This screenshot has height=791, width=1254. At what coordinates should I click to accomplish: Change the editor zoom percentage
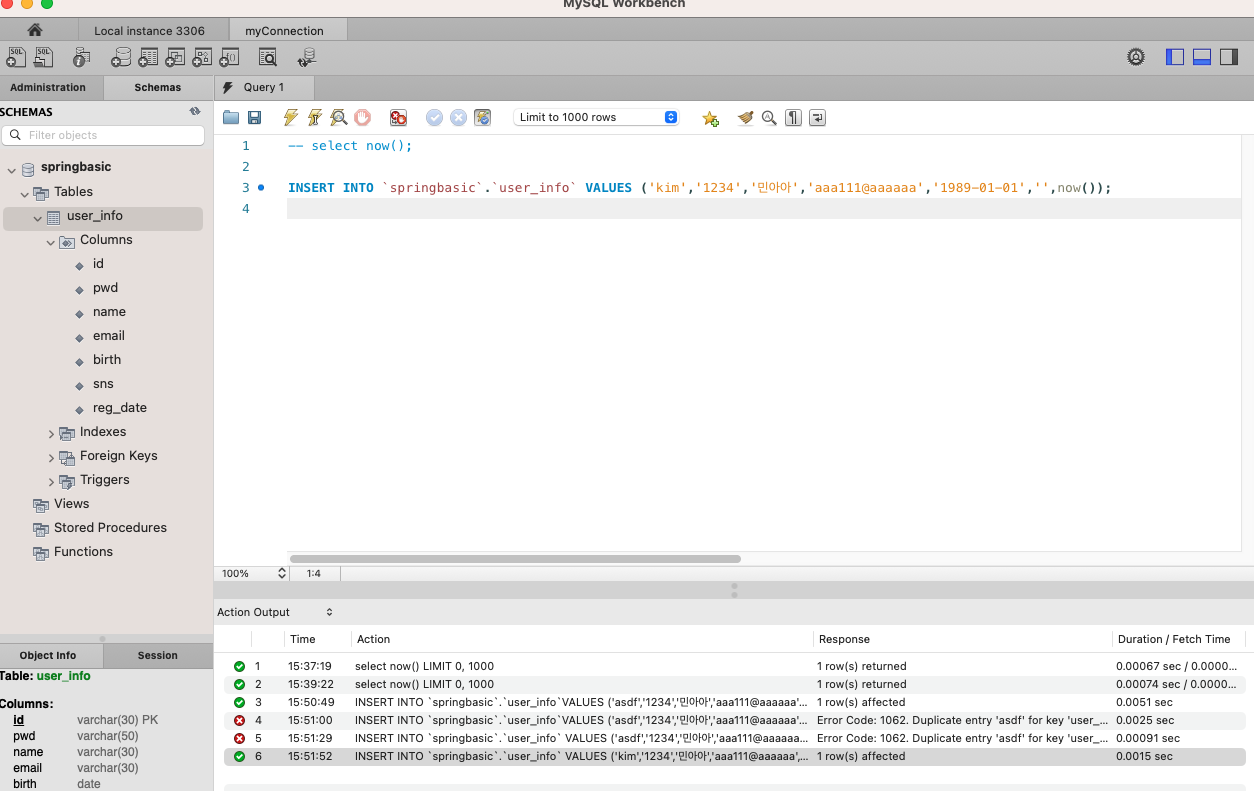pos(254,573)
